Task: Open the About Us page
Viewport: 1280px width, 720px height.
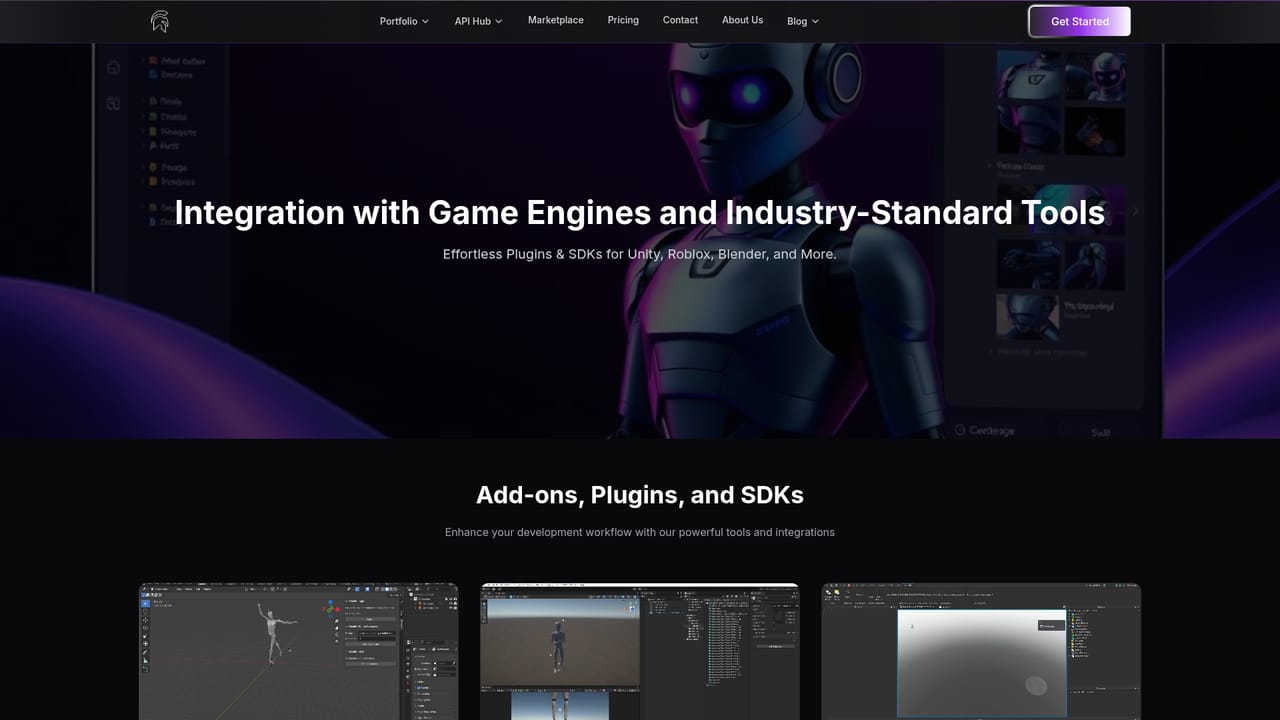Action: coord(742,20)
